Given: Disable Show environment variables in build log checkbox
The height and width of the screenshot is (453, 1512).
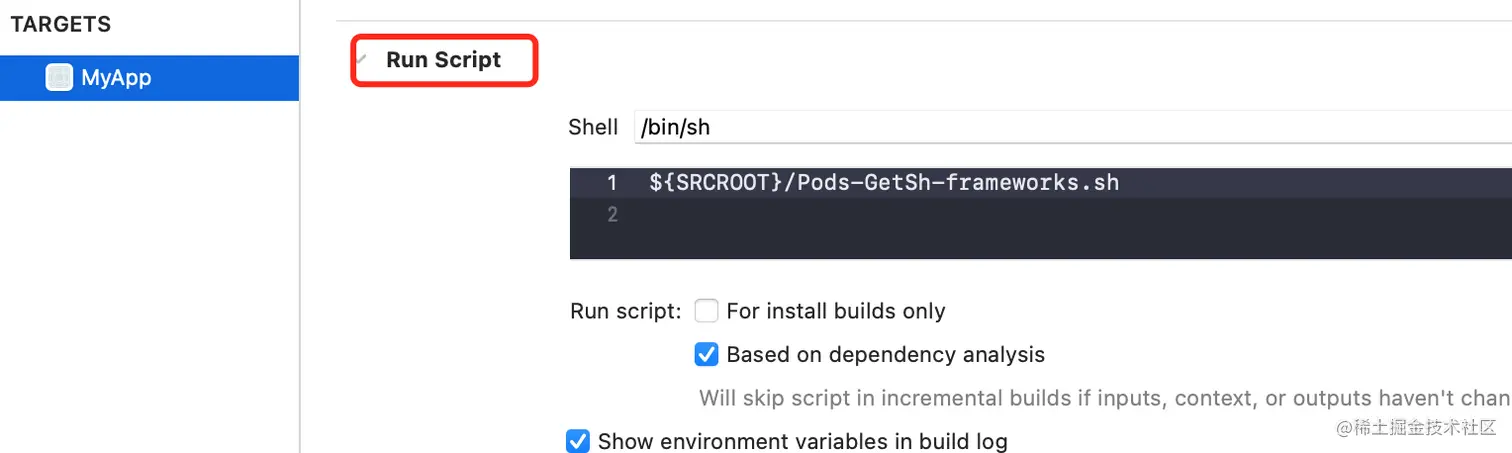Looking at the screenshot, I should 578,441.
